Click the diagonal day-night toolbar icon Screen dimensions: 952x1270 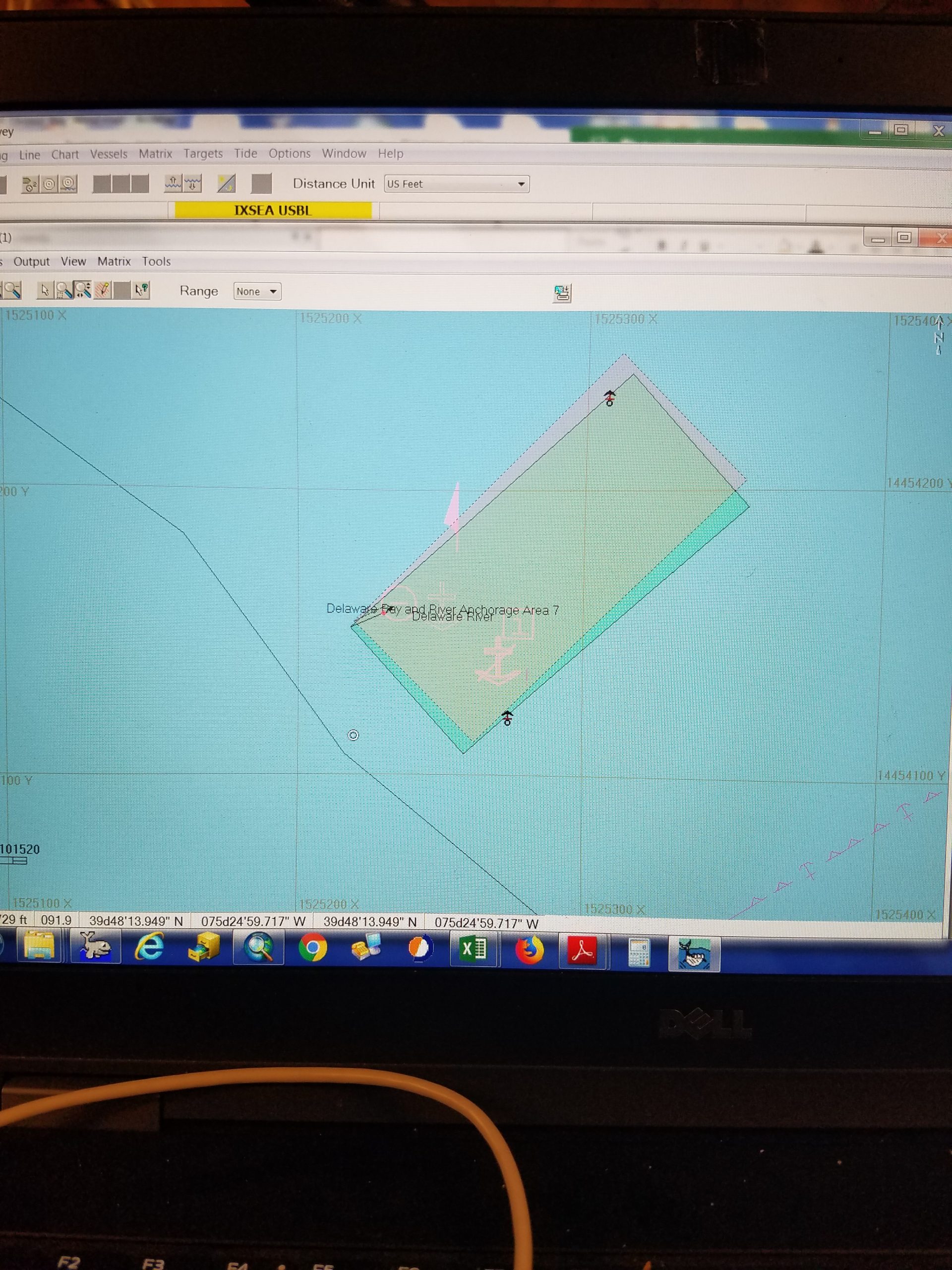pyautogui.click(x=226, y=184)
